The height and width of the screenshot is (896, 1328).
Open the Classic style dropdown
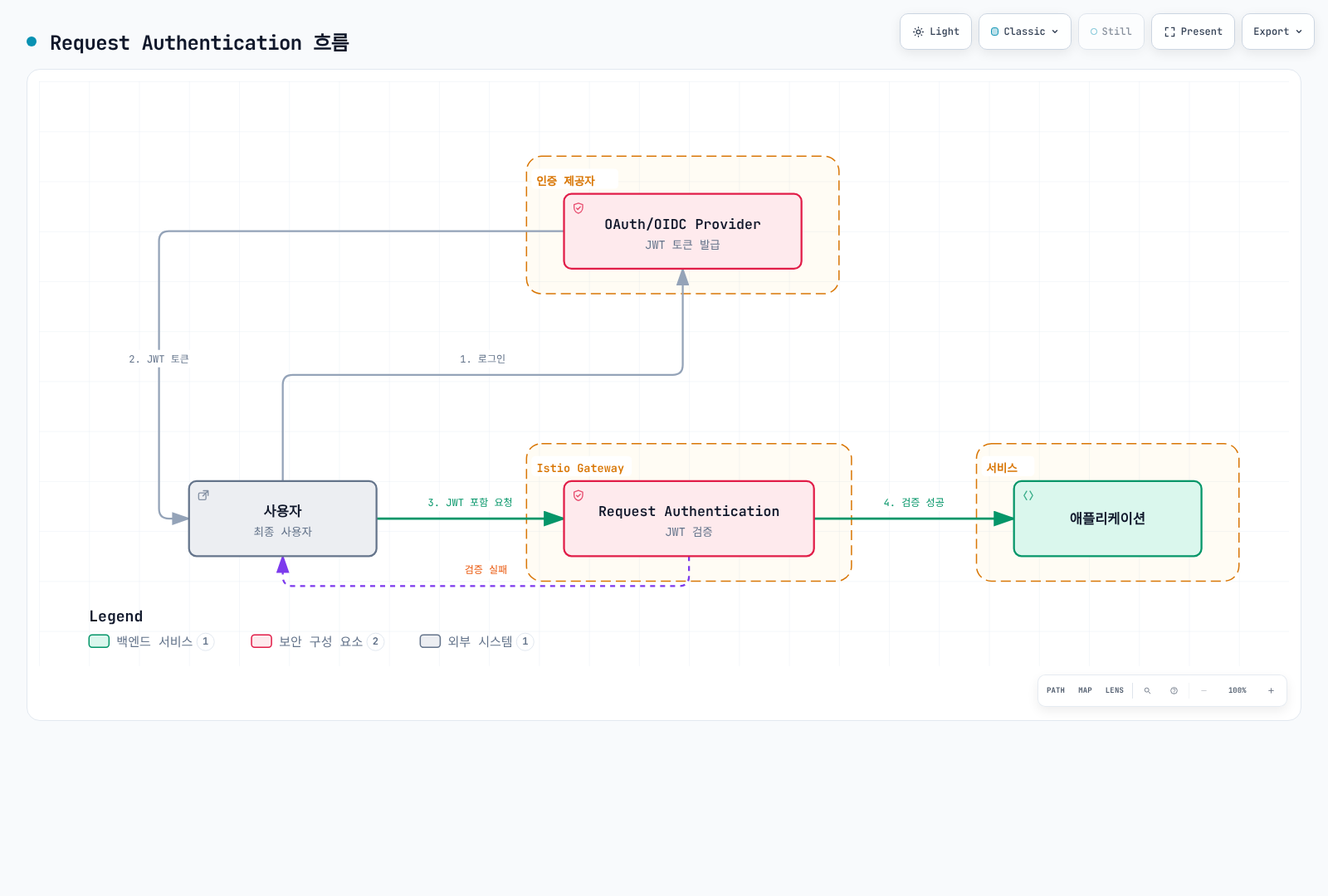(1025, 32)
